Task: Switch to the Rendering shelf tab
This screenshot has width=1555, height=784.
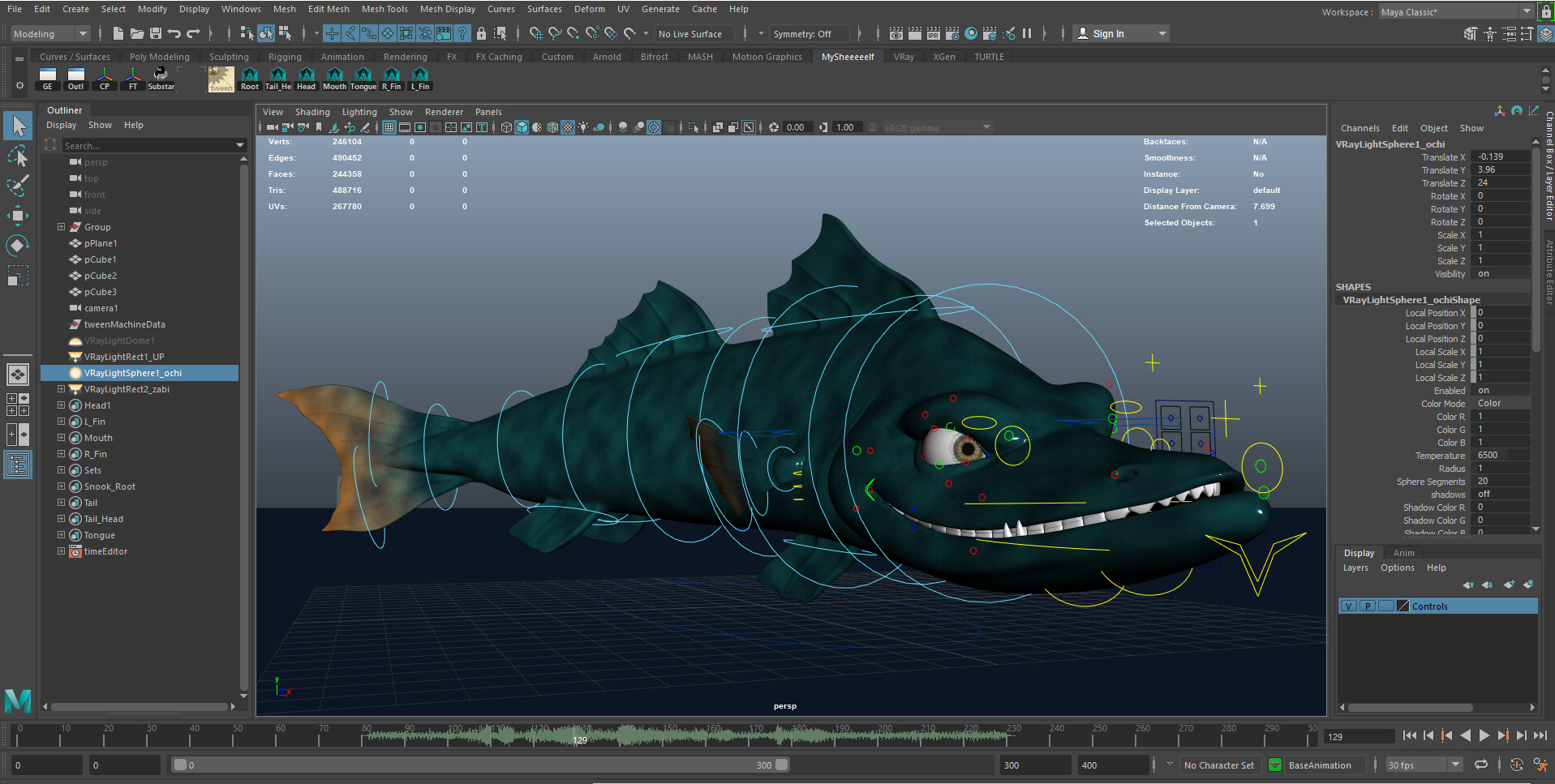Action: pos(405,56)
